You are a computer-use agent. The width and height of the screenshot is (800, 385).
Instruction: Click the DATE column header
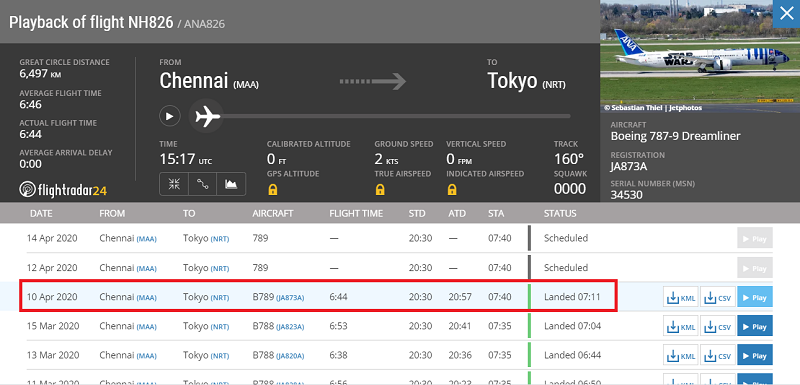pos(41,213)
